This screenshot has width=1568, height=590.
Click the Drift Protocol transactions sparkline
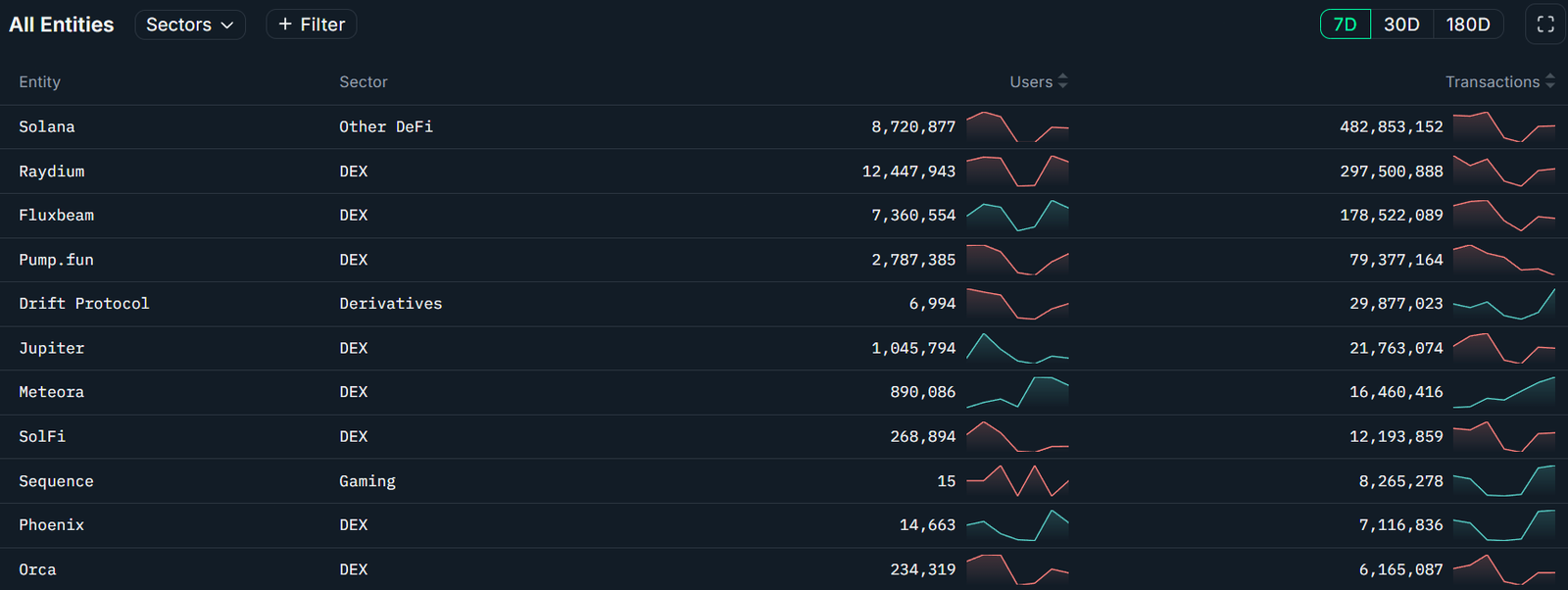click(x=1503, y=304)
